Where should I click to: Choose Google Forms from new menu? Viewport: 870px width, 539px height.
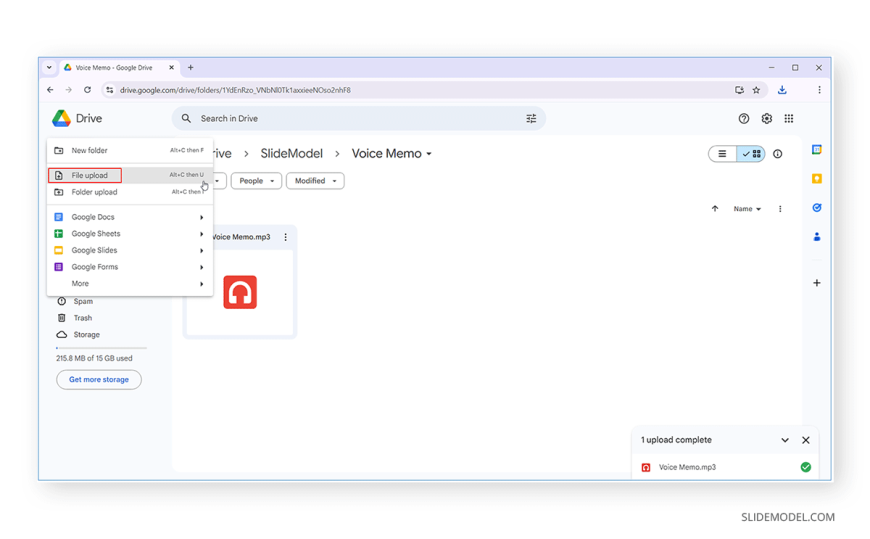130,267
